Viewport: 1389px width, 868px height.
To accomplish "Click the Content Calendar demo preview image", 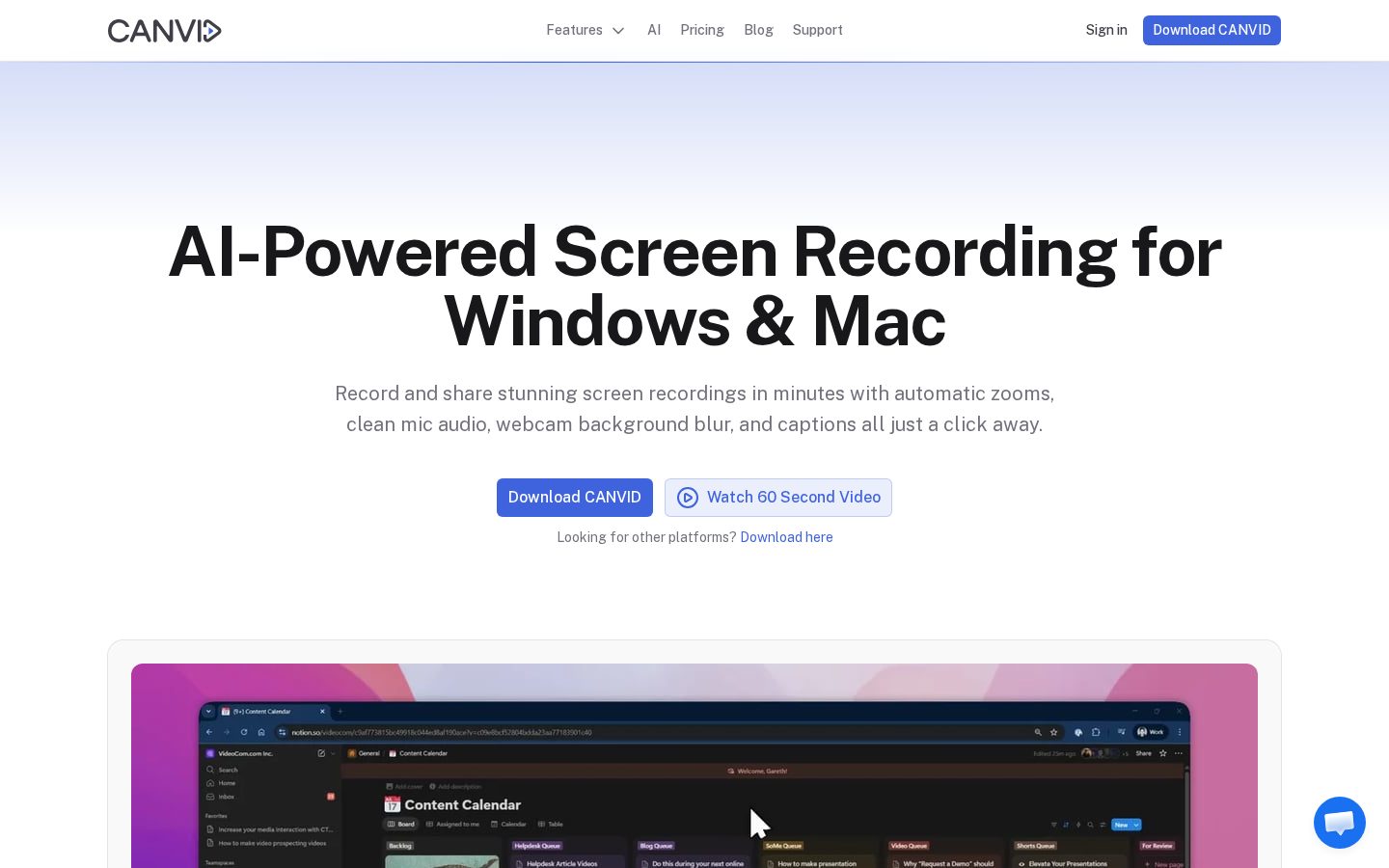I will click(694, 766).
